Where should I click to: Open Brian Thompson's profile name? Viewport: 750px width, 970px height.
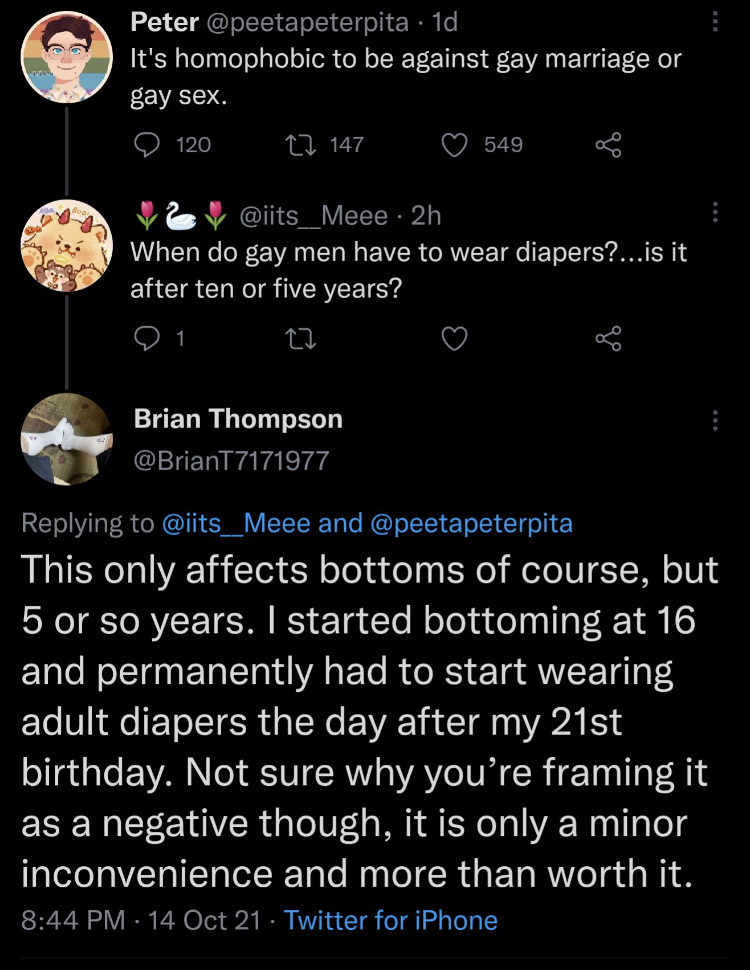pos(238,419)
